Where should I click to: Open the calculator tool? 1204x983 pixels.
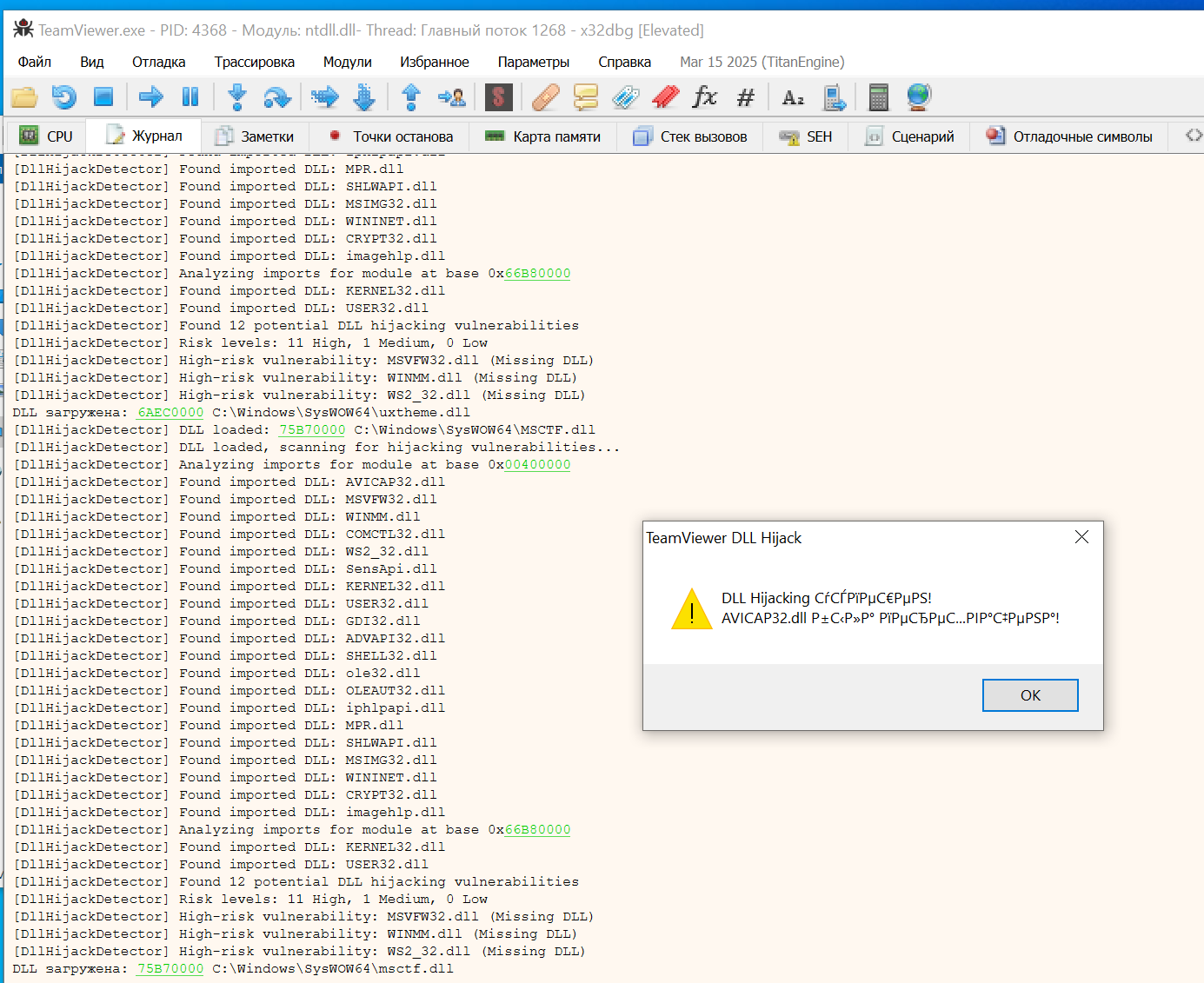point(879,97)
